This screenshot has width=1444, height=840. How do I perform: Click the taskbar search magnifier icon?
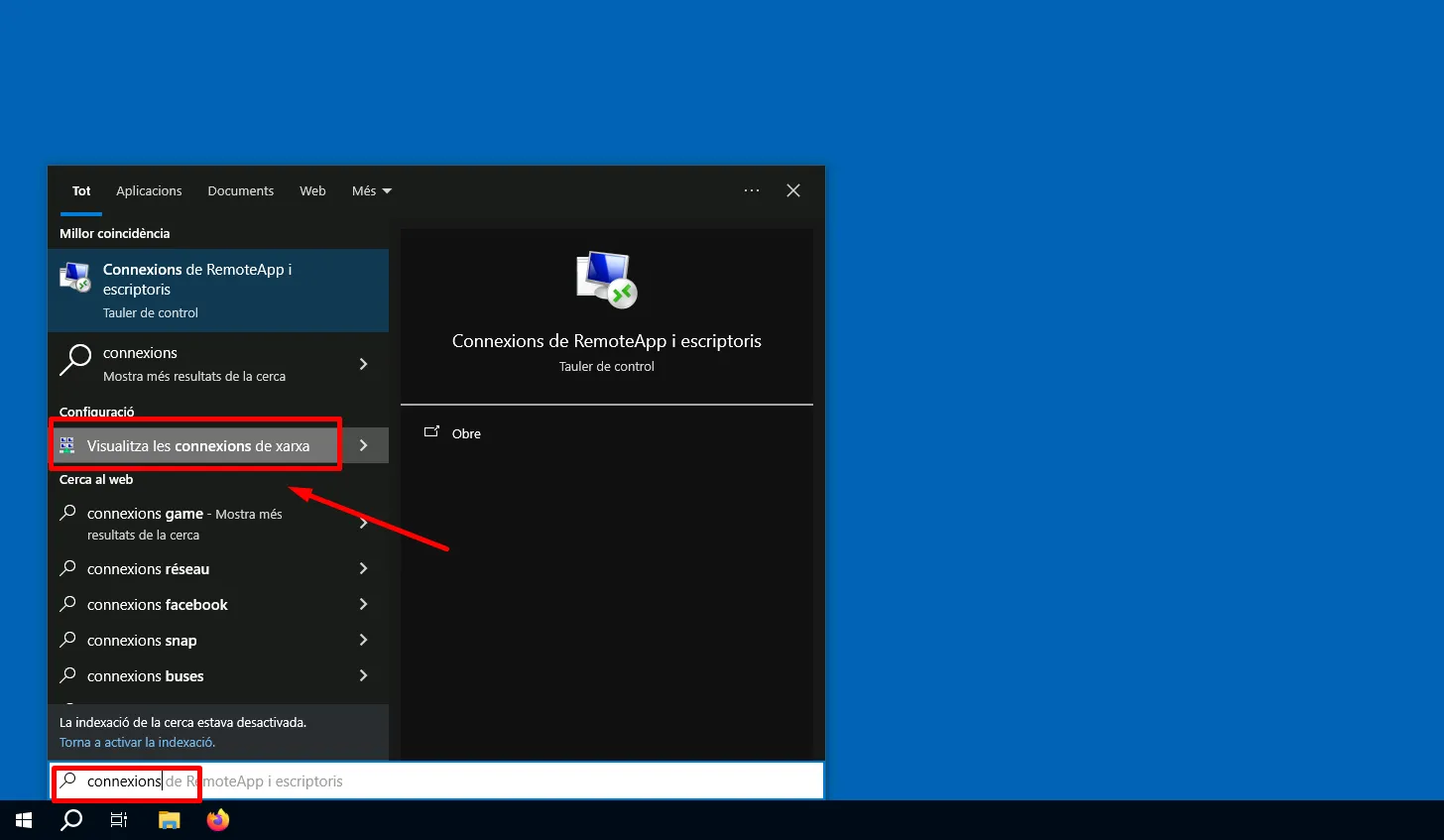pyautogui.click(x=71, y=820)
